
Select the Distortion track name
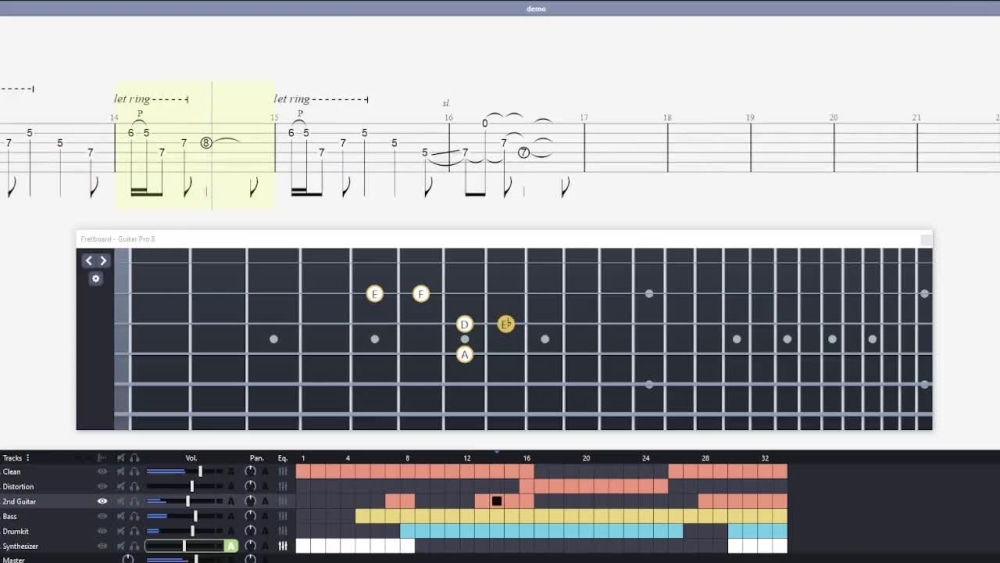pos(18,486)
